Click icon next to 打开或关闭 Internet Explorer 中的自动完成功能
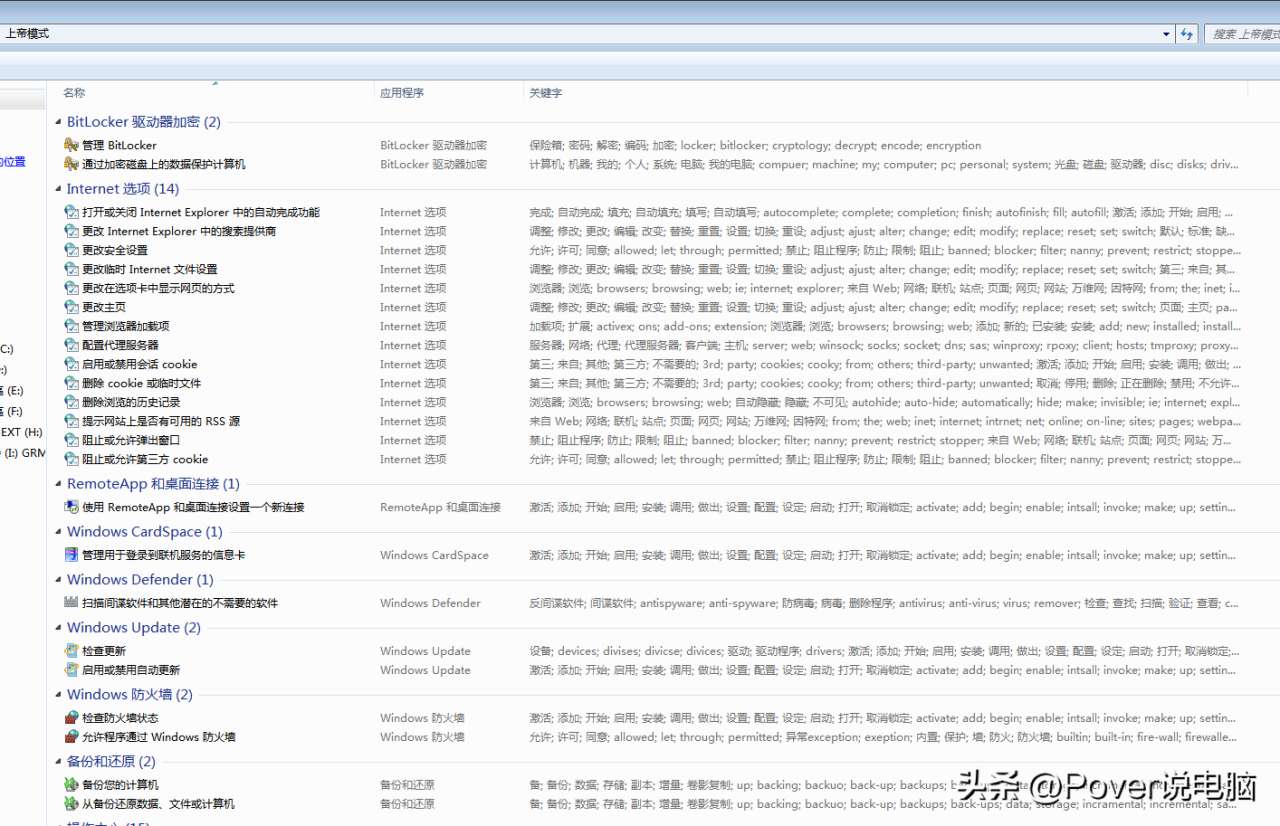The image size is (1280, 826). click(x=71, y=212)
